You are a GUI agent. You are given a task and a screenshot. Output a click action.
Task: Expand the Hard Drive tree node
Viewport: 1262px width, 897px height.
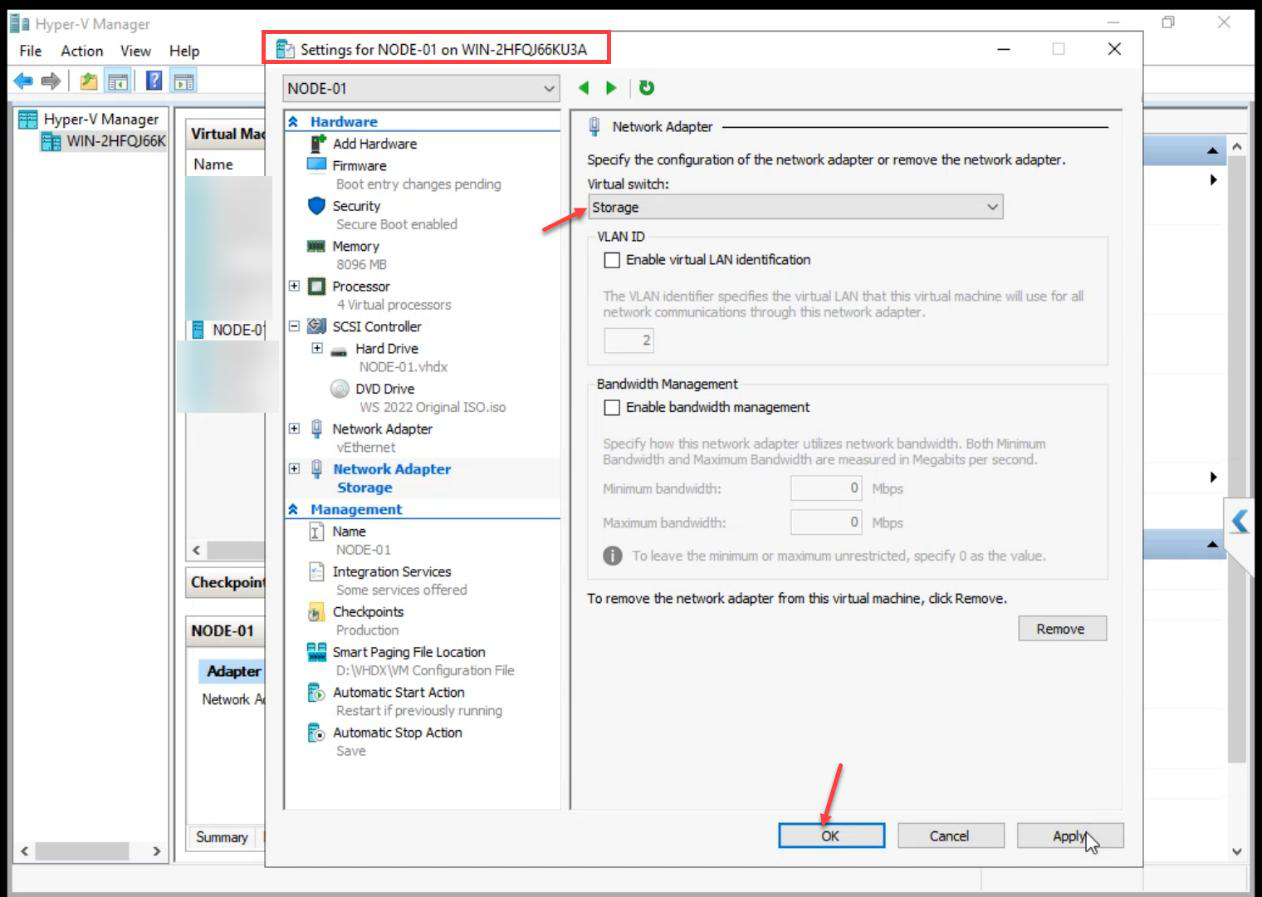(x=317, y=348)
